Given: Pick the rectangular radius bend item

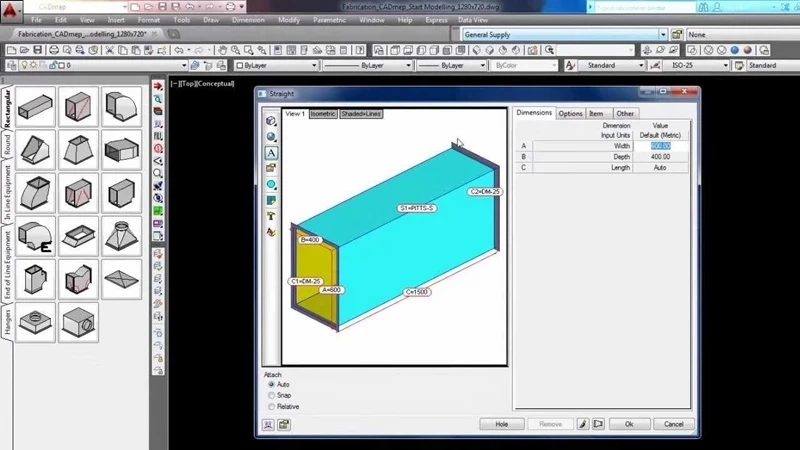Looking at the screenshot, I should click(x=121, y=107).
